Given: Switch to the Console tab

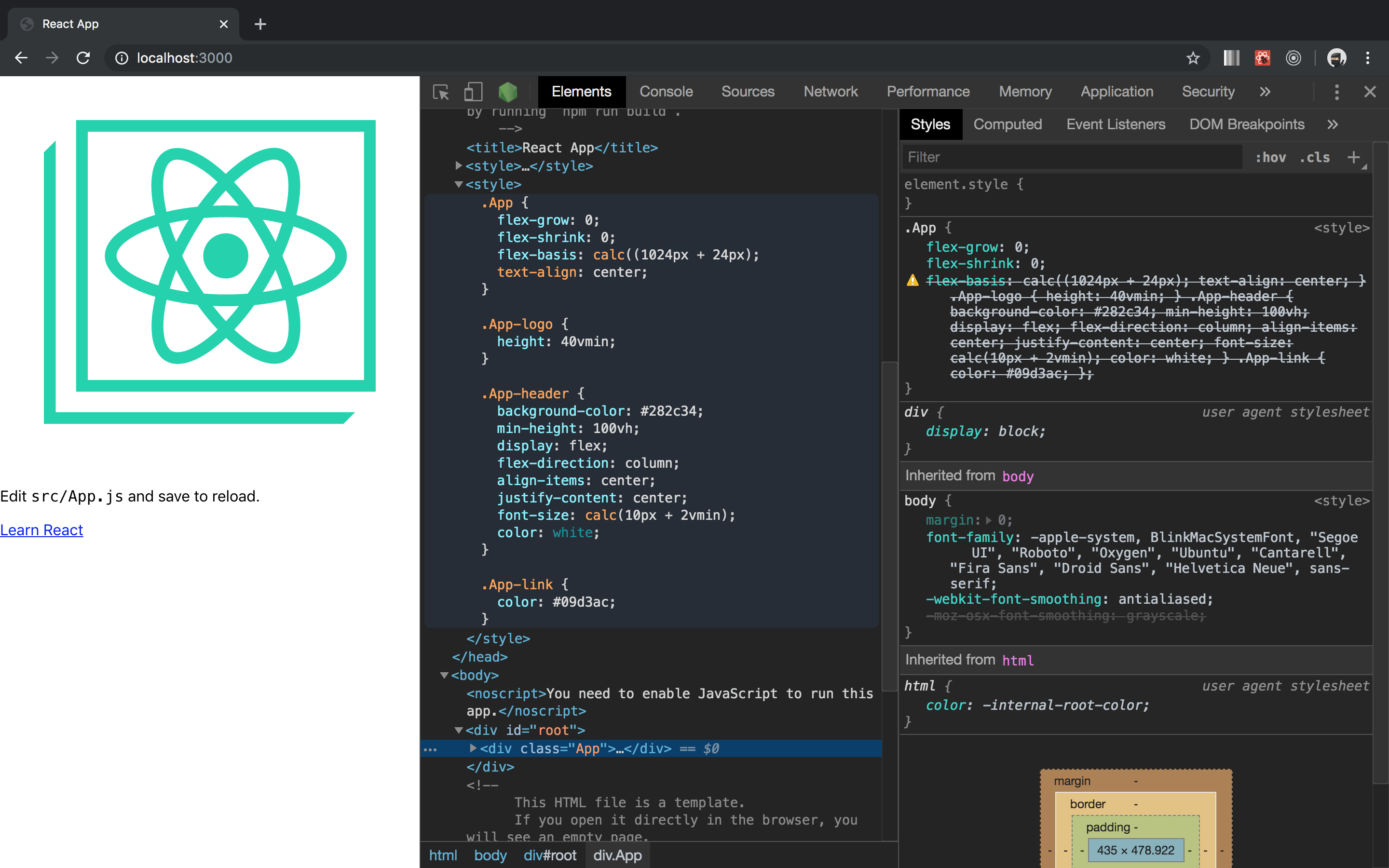Looking at the screenshot, I should 666,92.
